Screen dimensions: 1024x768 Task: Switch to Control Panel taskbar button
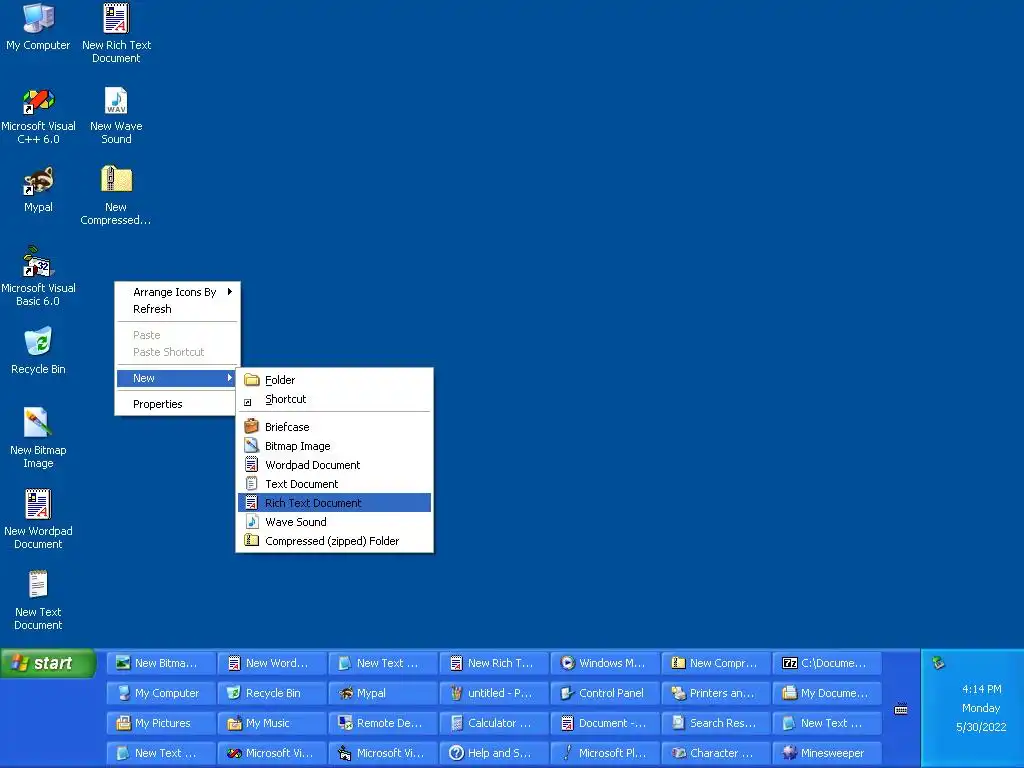[x=605, y=693]
